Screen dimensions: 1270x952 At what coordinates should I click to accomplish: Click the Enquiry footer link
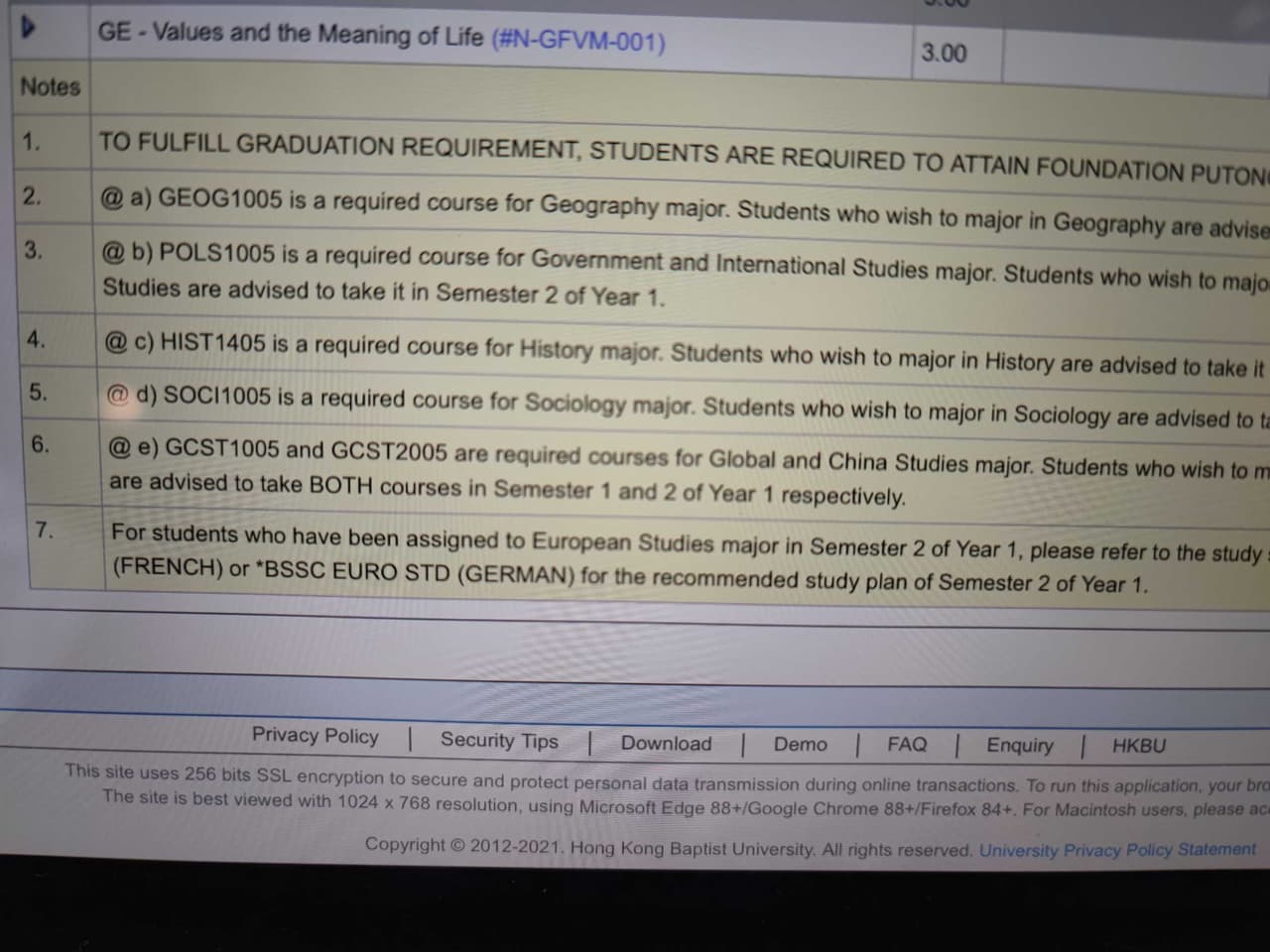coord(1020,745)
